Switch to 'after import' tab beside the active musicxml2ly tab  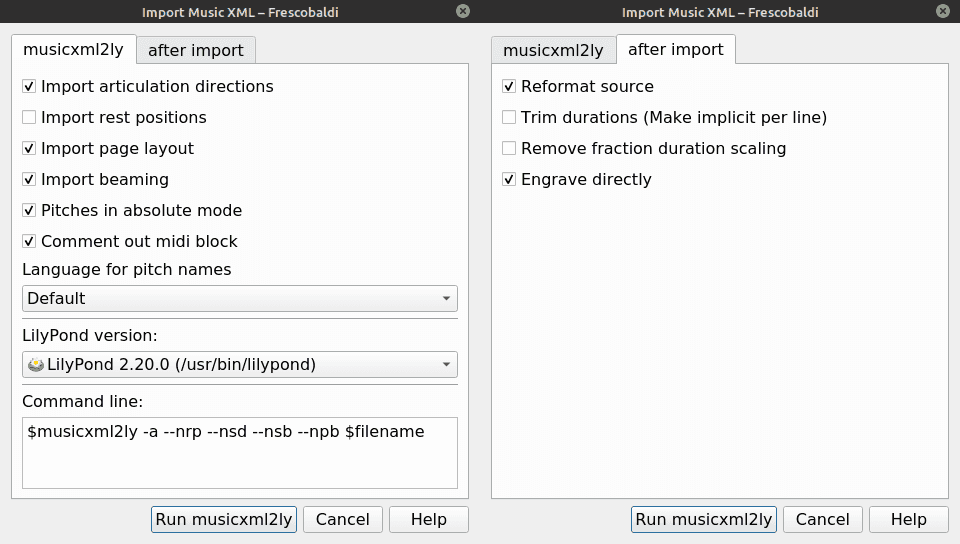pos(196,50)
